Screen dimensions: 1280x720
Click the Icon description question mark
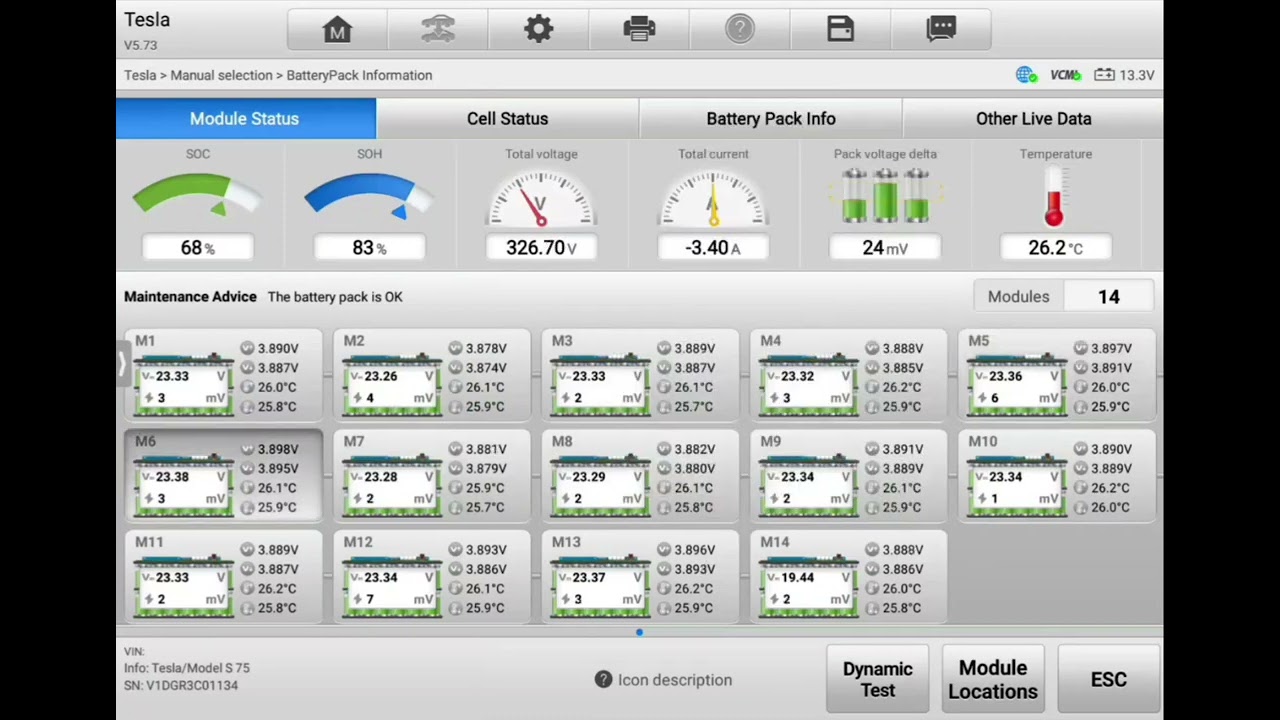tap(603, 680)
